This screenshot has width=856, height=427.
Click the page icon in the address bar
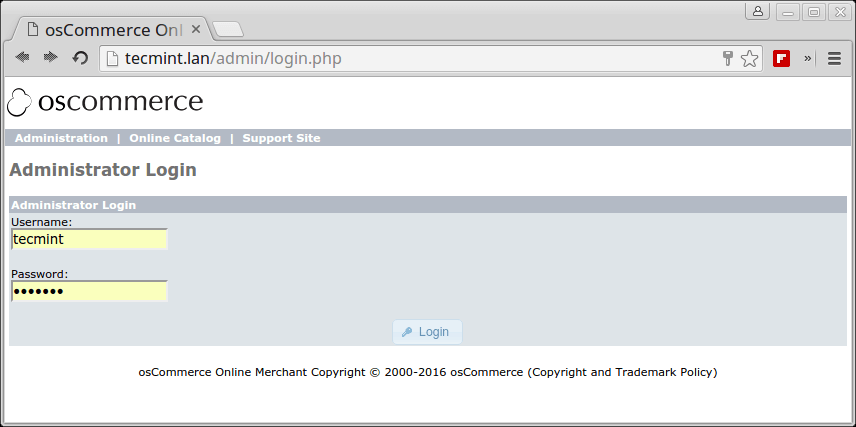point(112,58)
